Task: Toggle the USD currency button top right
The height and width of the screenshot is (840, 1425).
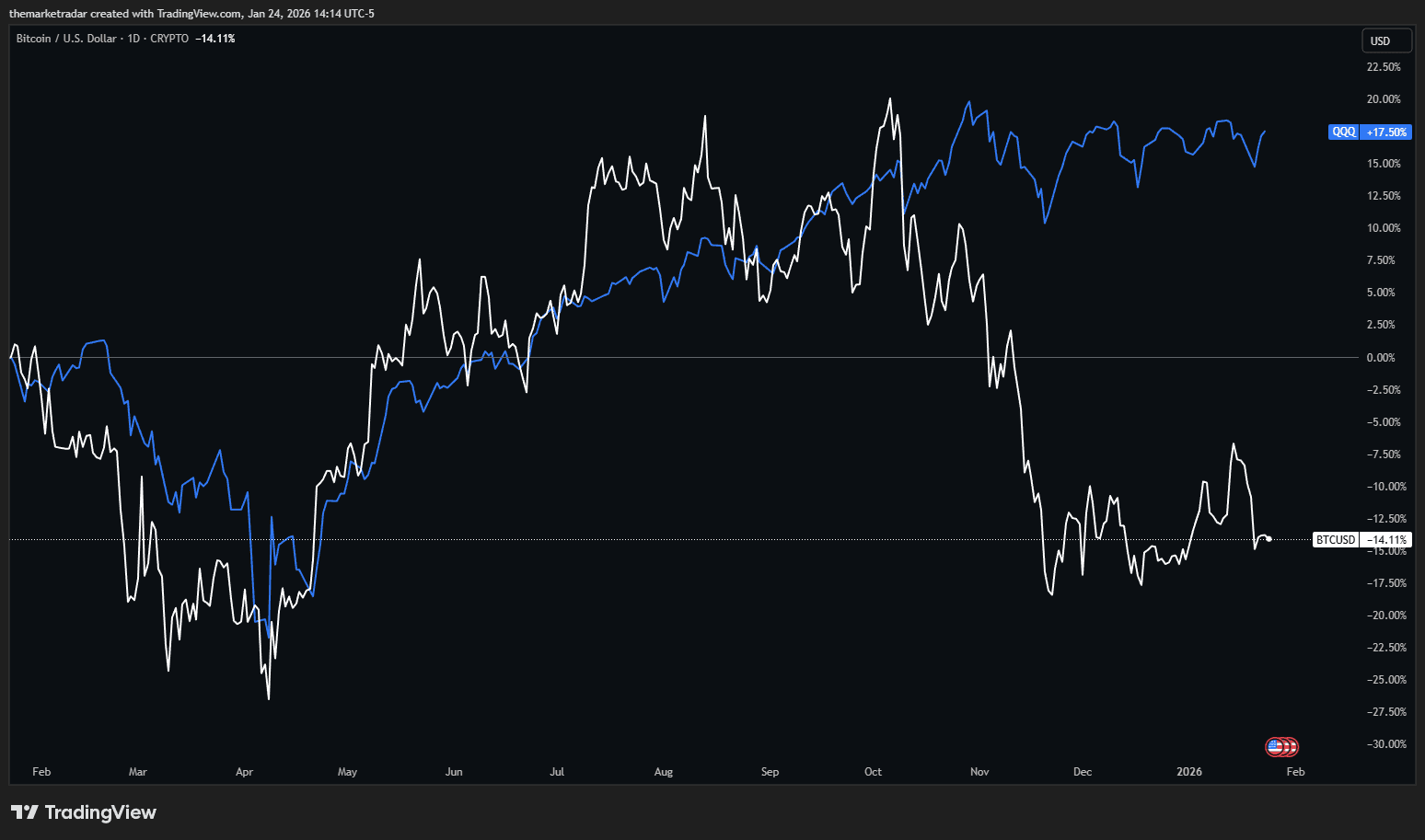Action: [x=1386, y=40]
